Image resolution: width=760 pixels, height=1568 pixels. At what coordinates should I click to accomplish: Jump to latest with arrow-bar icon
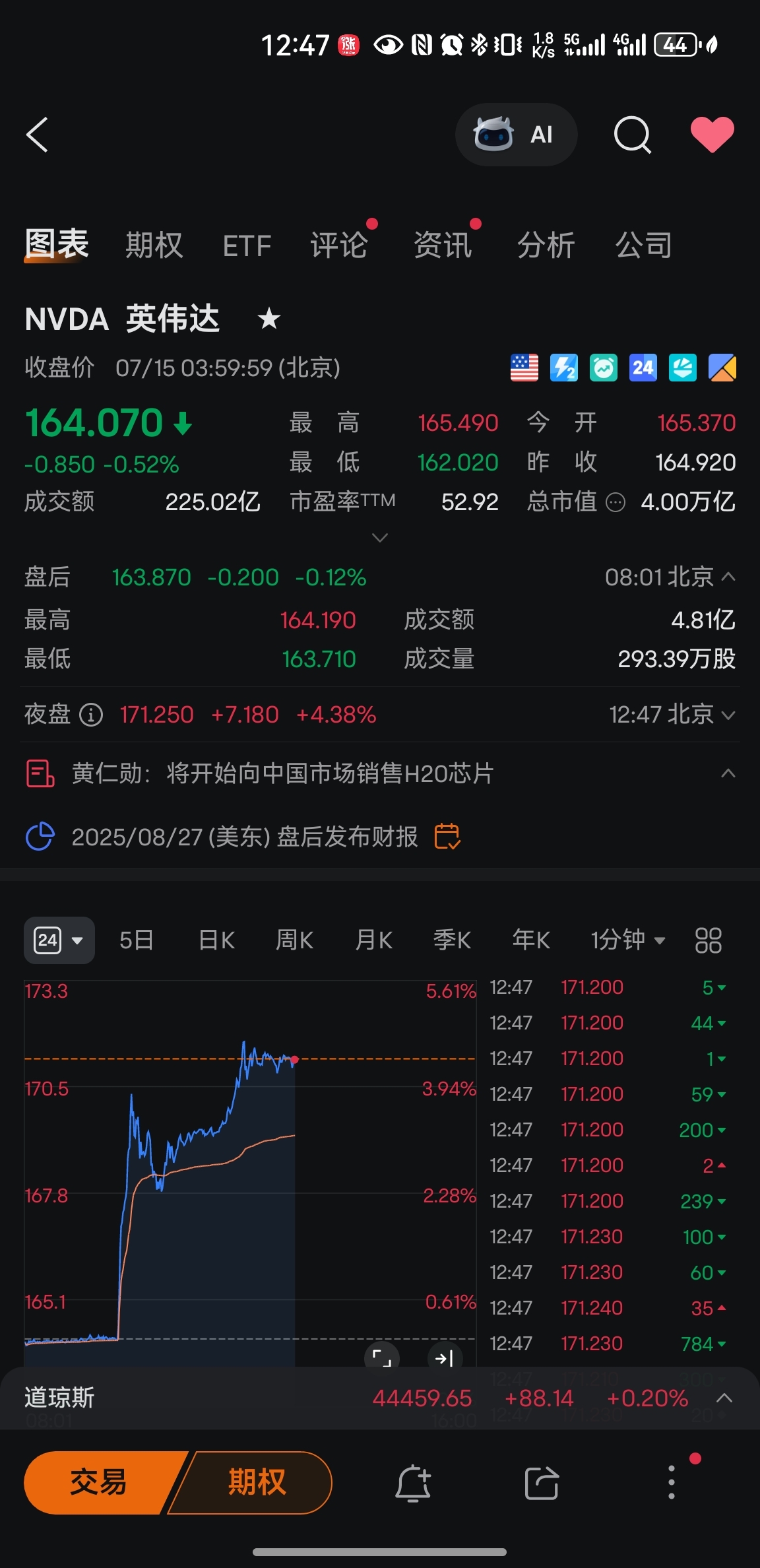click(445, 1357)
